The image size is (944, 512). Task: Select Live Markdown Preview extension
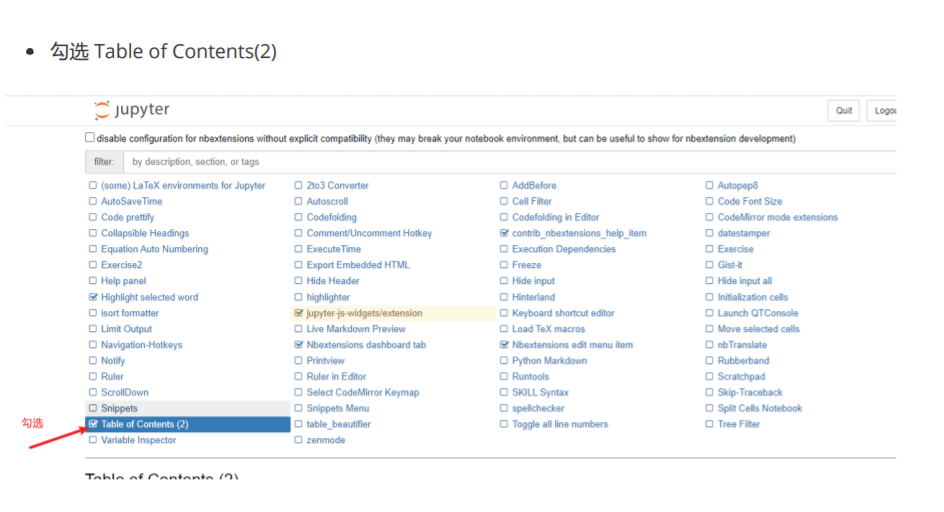(x=356, y=329)
